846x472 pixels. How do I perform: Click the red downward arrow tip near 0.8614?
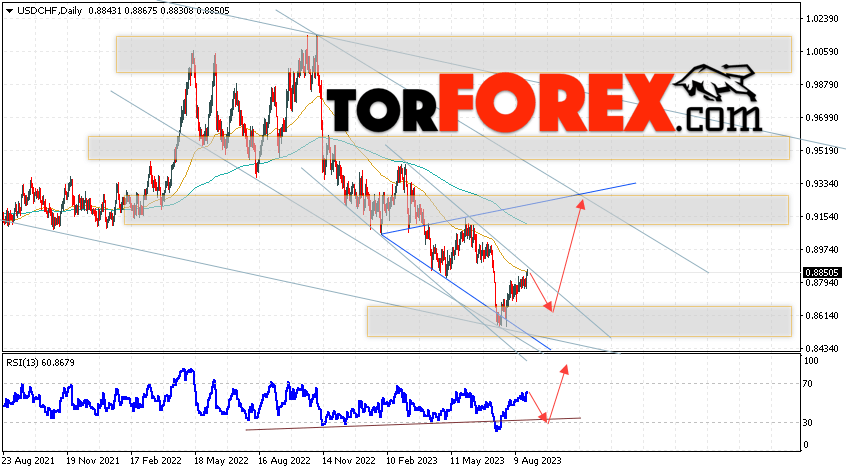(549, 307)
